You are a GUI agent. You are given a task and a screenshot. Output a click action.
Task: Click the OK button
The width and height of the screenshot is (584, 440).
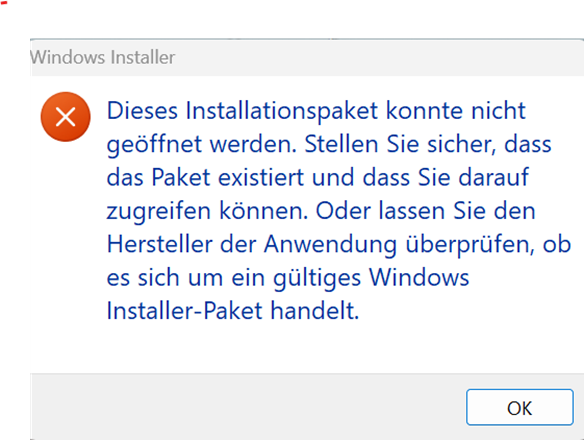(x=520, y=407)
